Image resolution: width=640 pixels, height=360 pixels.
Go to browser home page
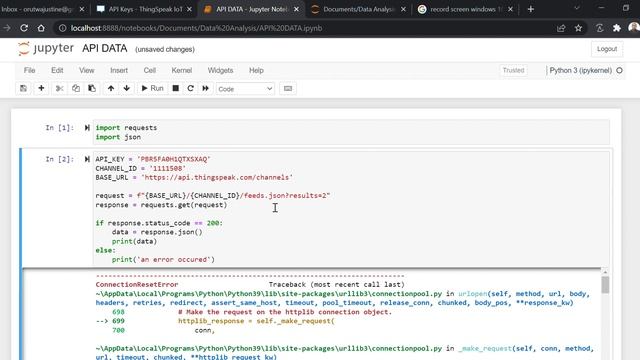[41, 28]
